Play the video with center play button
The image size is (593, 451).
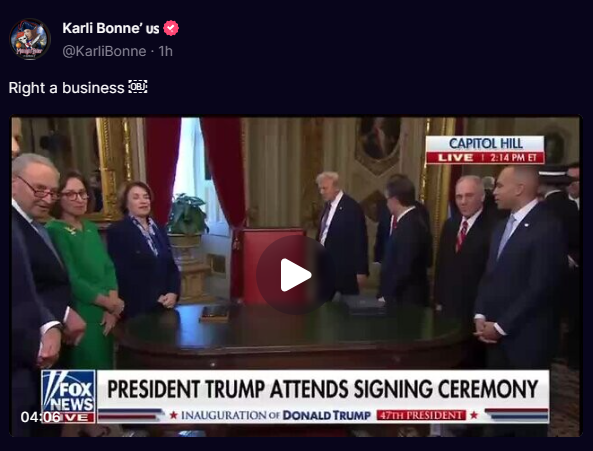pyautogui.click(x=296, y=275)
